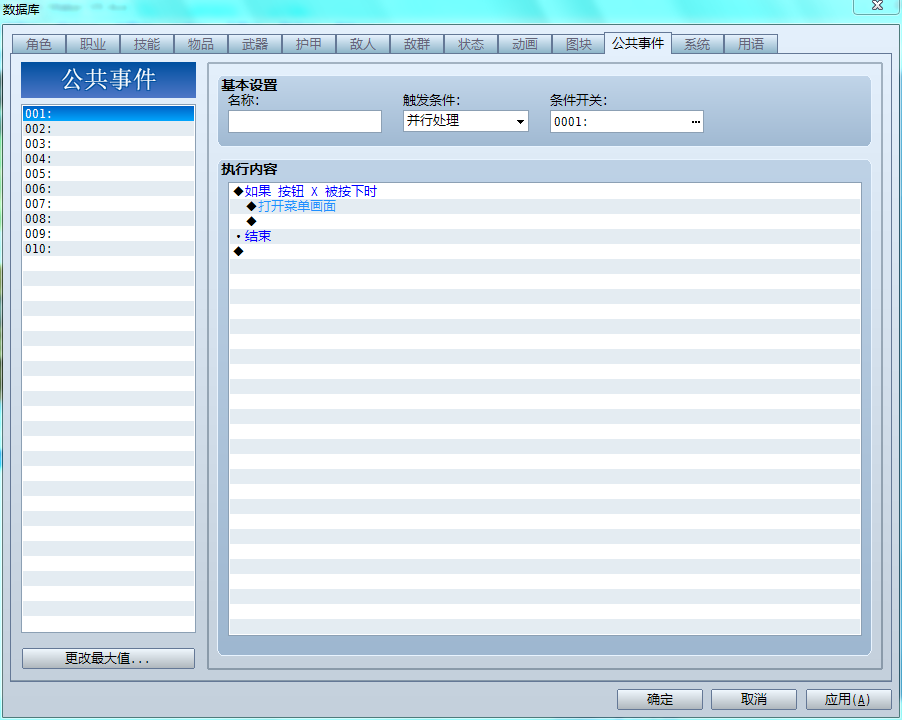Screen dimensions: 902x720
Task: Select common event 010 in list
Action: click(x=108, y=248)
